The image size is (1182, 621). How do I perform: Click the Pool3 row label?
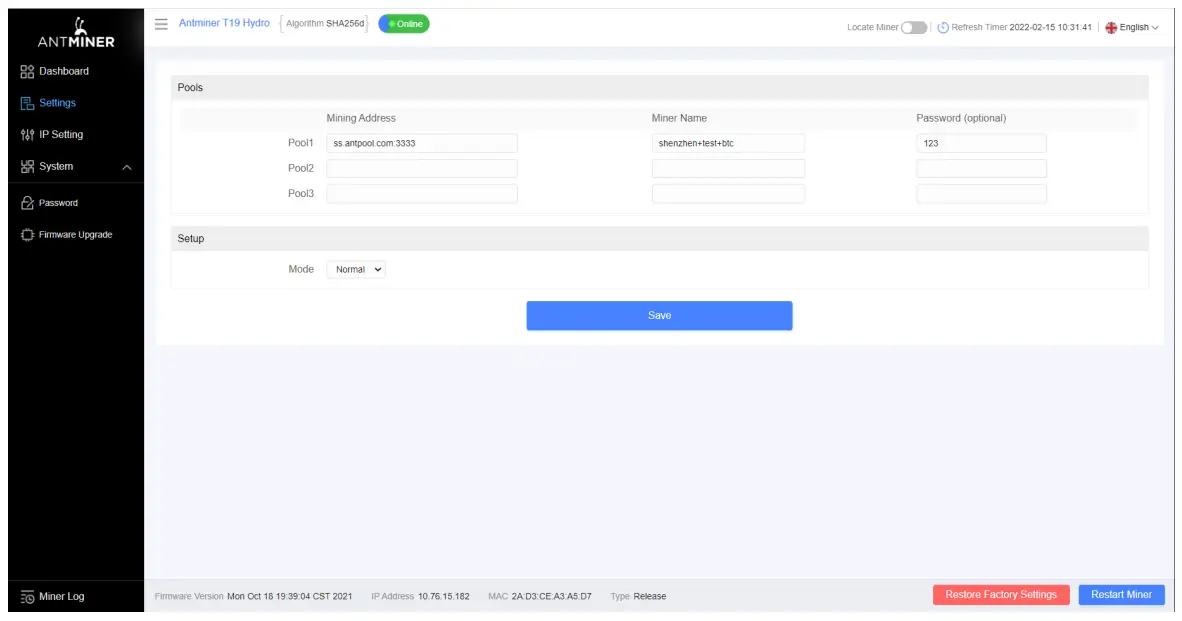300,194
